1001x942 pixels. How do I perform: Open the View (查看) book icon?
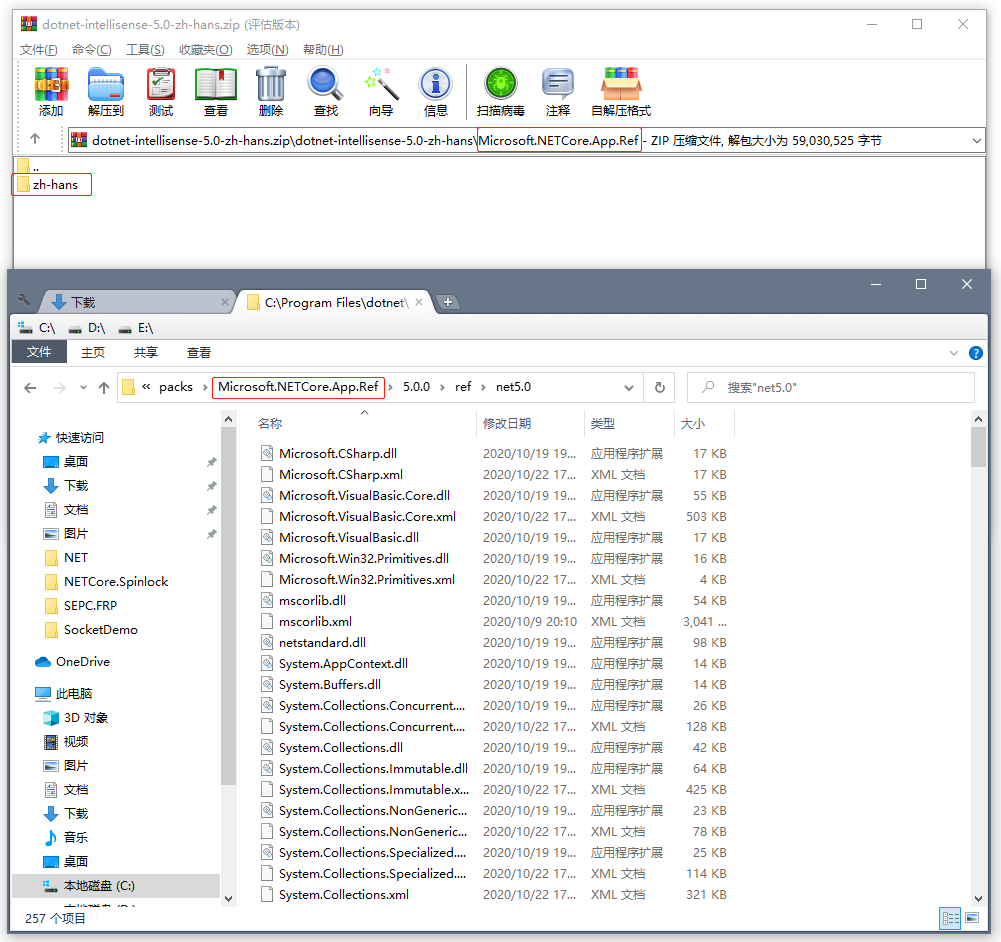pyautogui.click(x=216, y=91)
